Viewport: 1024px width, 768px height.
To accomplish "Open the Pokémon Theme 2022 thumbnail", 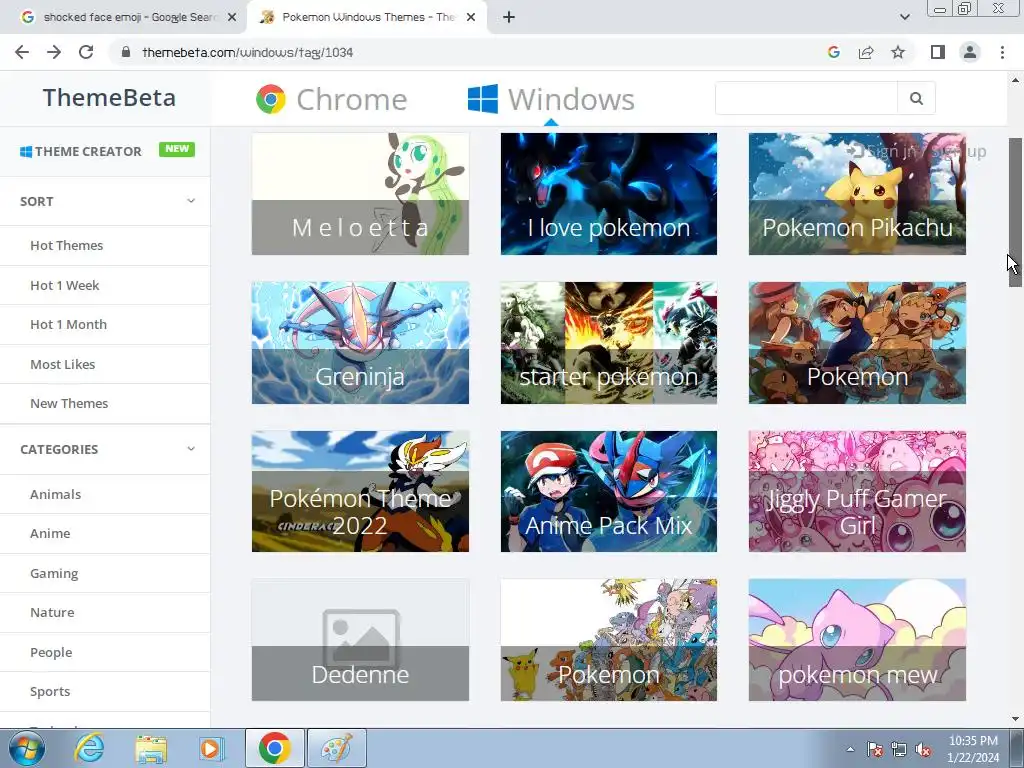I will 360,491.
